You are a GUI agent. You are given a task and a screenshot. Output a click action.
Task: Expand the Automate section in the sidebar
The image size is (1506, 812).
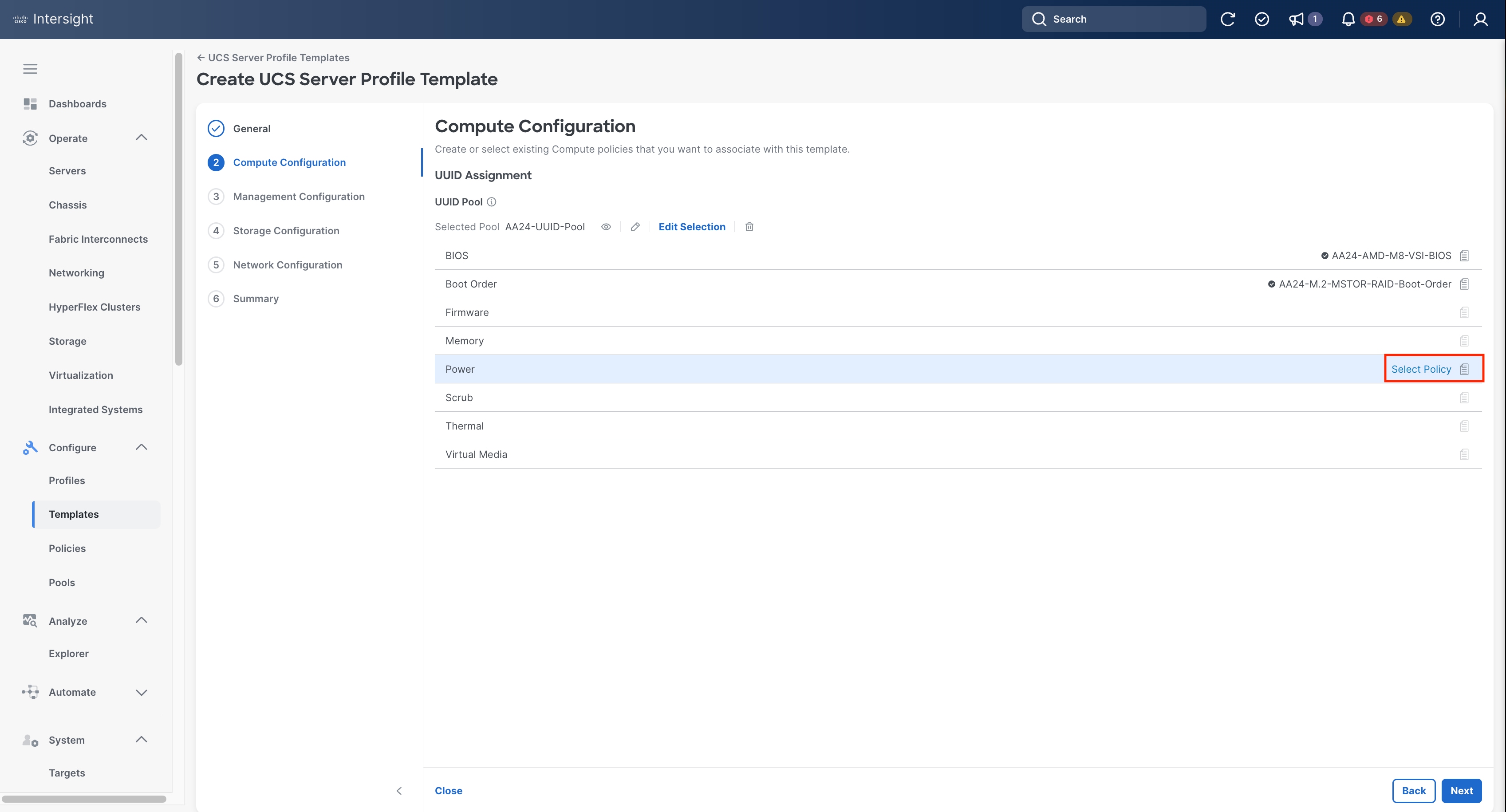[x=141, y=692]
